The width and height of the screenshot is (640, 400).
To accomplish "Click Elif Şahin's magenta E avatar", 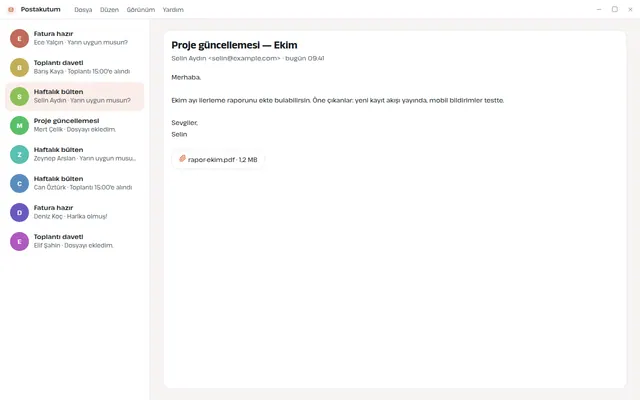I will pos(19,241).
